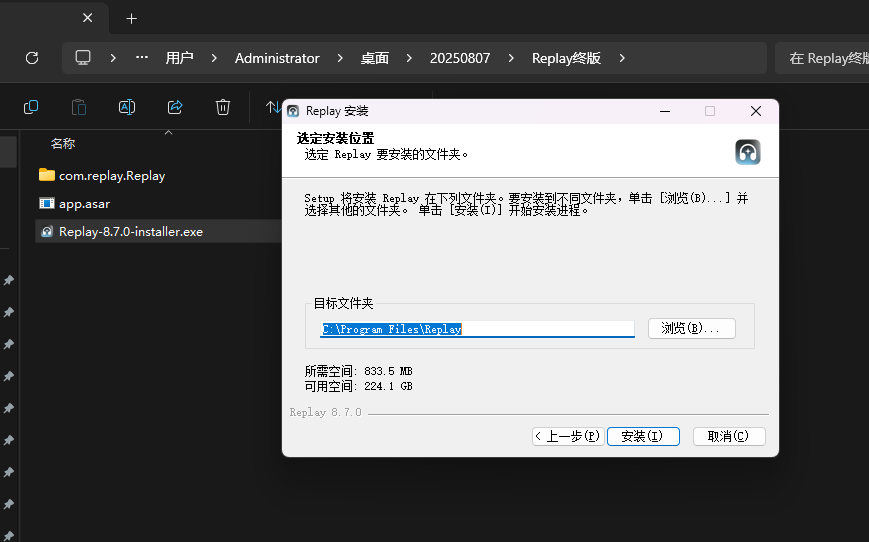Close the current File Explorer tab

click(x=88, y=18)
